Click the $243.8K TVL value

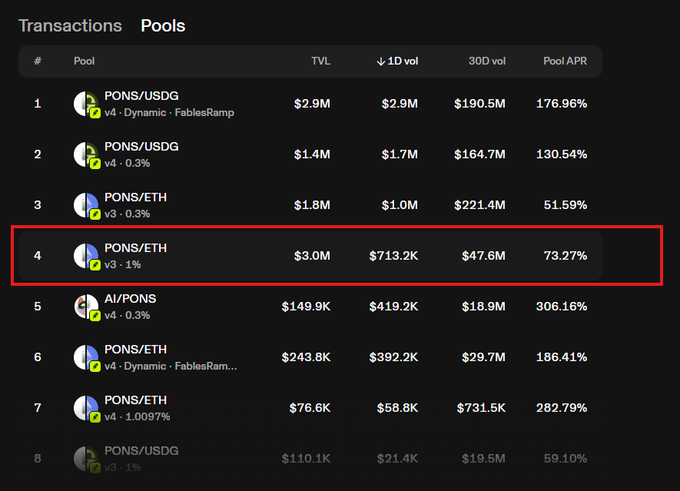[x=306, y=357]
